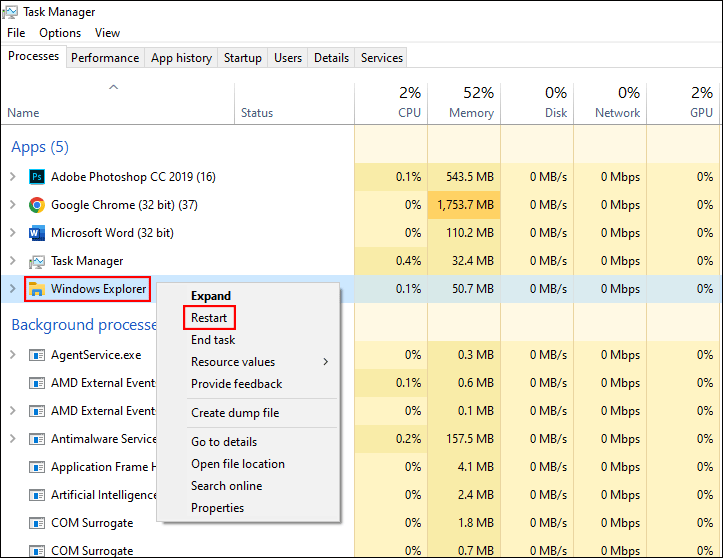Click the Adobe Photoshop process icon
Viewport: 723px width, 558px height.
[x=37, y=177]
